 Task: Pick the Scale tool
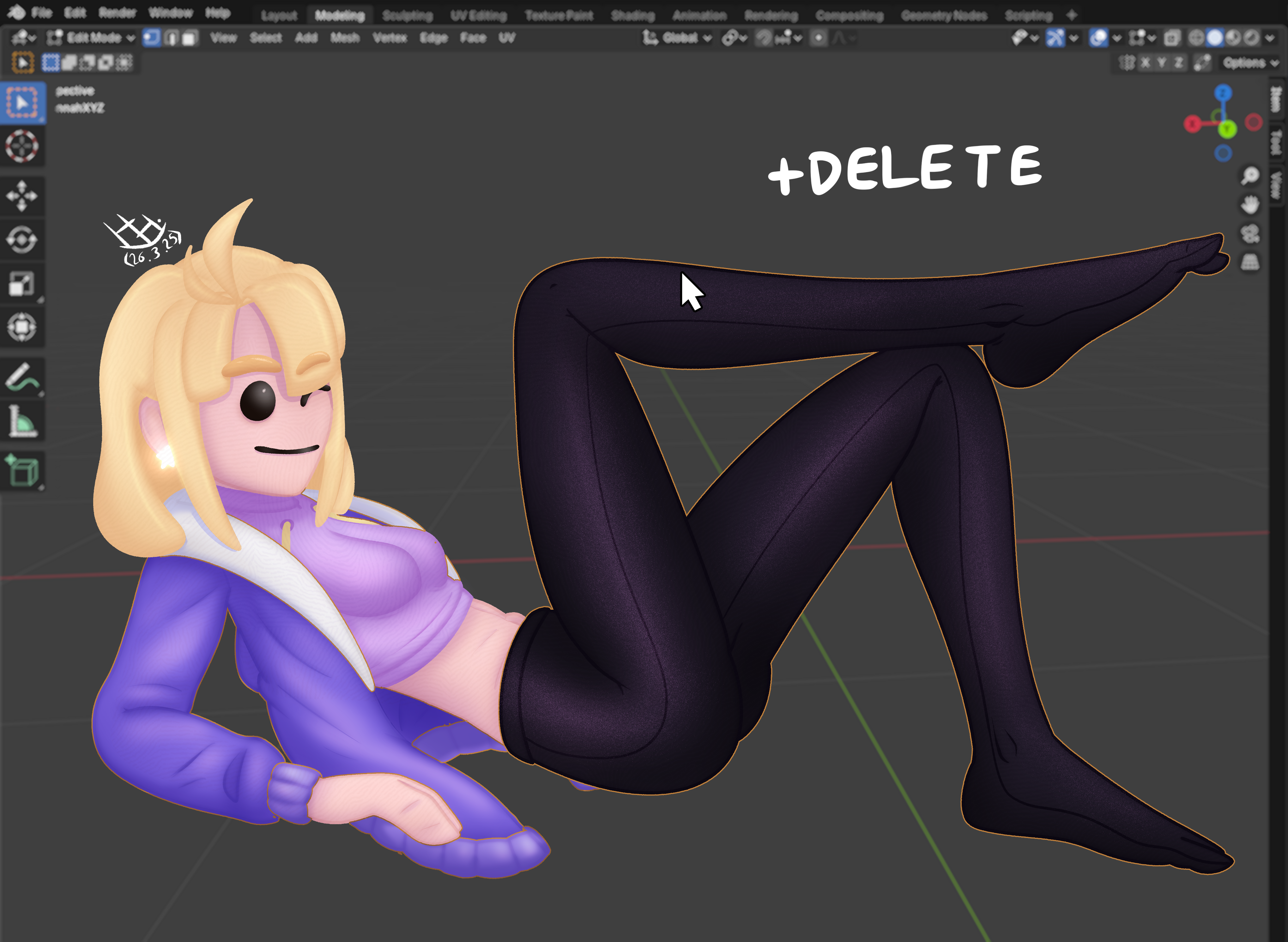coord(22,283)
